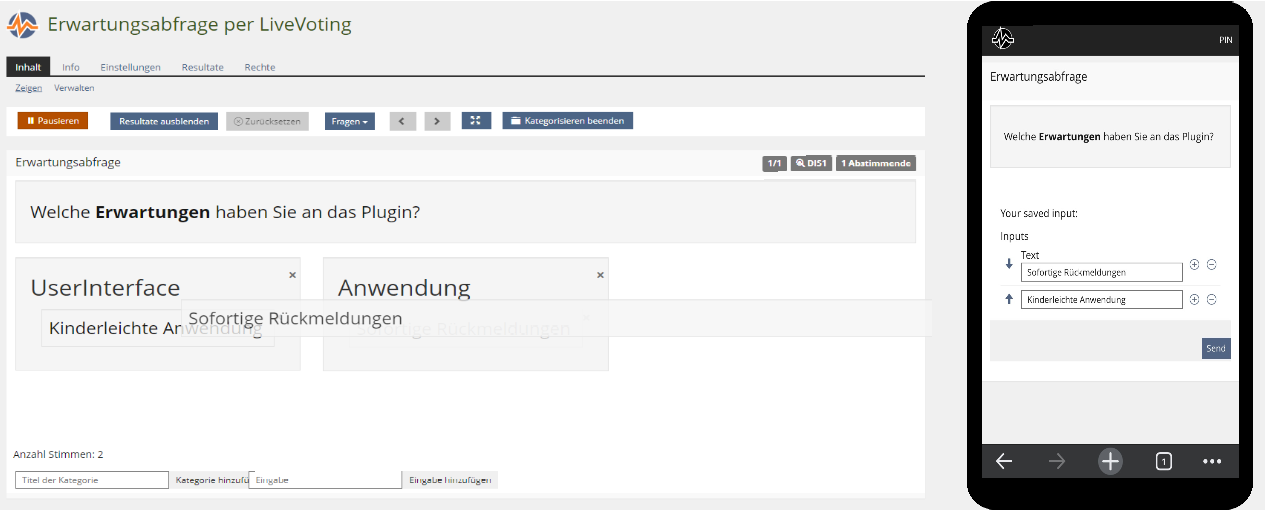The image size is (1265, 511).
Task: Move 'Sofortige Rückmeldungen' down with arrow
Action: pos(1008,265)
